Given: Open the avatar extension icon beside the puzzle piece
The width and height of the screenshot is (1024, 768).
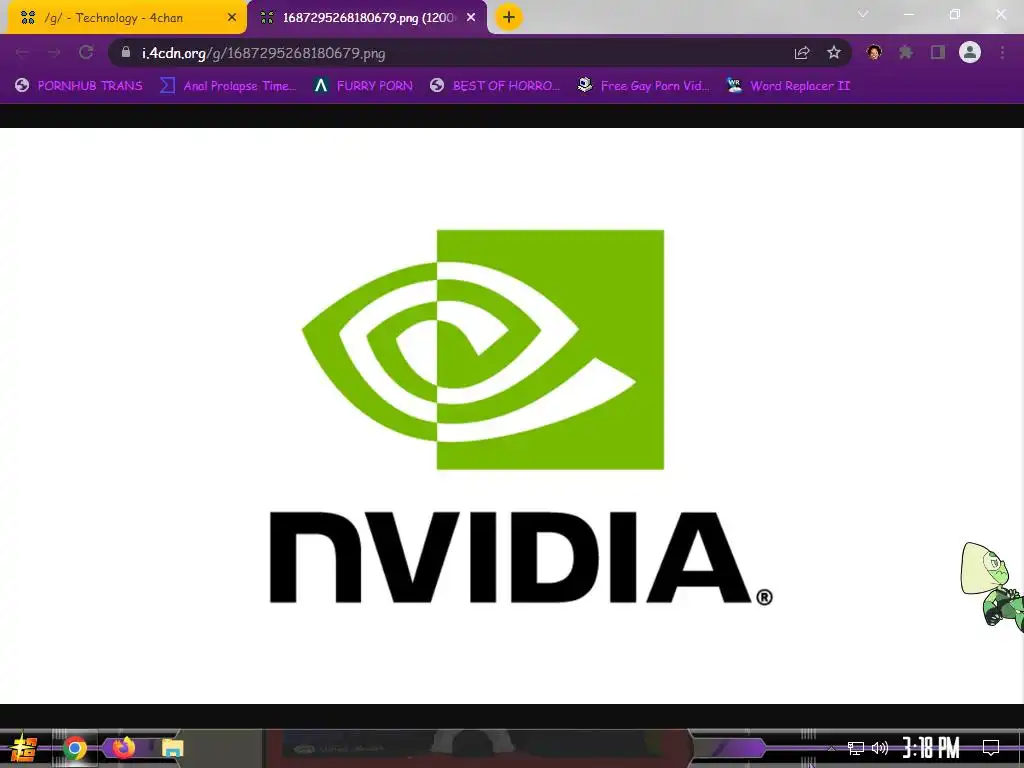Looking at the screenshot, I should click(x=874, y=52).
